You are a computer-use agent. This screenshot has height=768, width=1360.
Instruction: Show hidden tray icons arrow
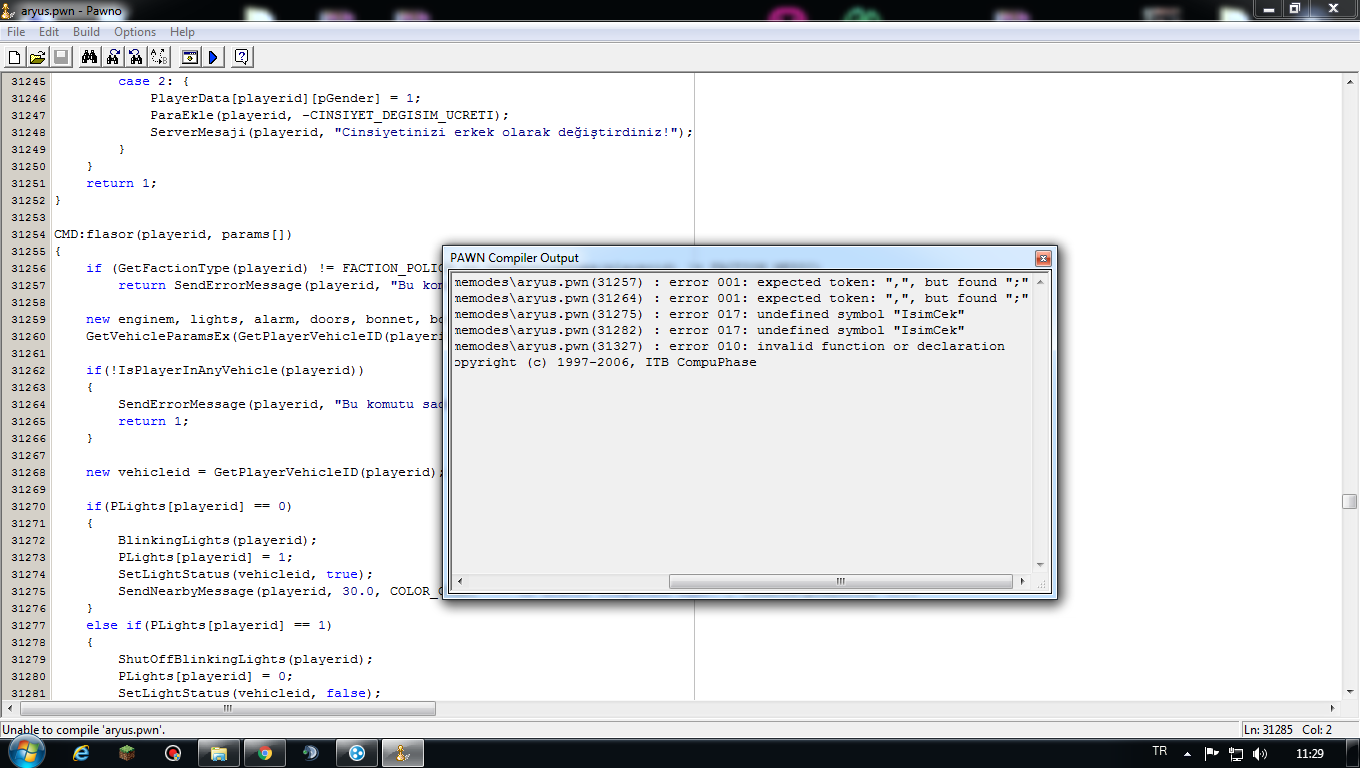1188,753
